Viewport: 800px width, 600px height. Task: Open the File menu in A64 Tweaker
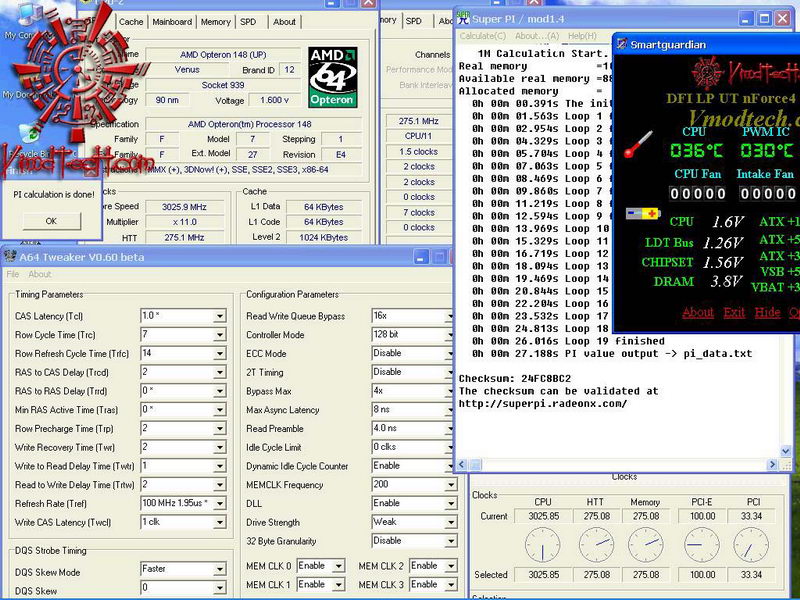(x=13, y=274)
